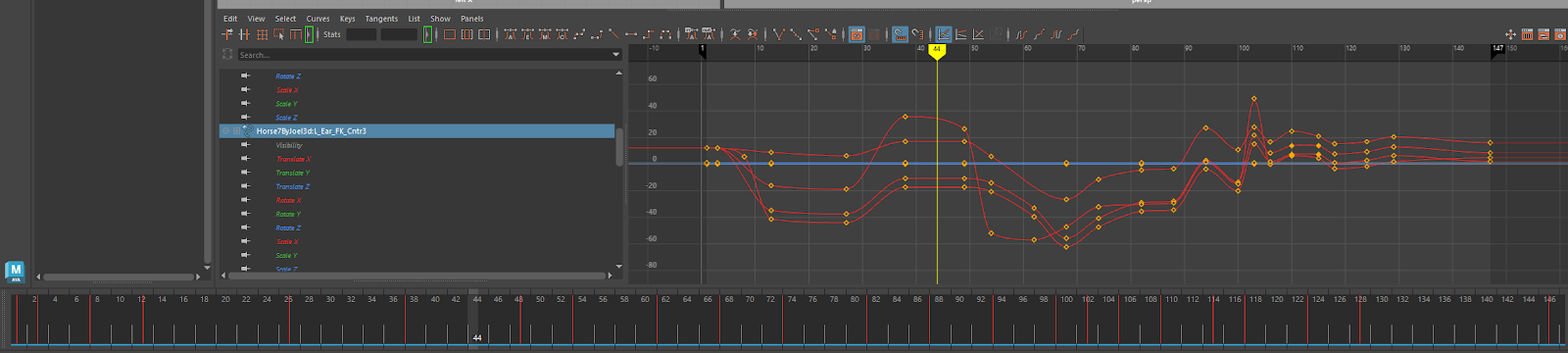Click the Swap Buffer Curves icon
Viewport: 1568px width, 353px height.
[x=753, y=34]
